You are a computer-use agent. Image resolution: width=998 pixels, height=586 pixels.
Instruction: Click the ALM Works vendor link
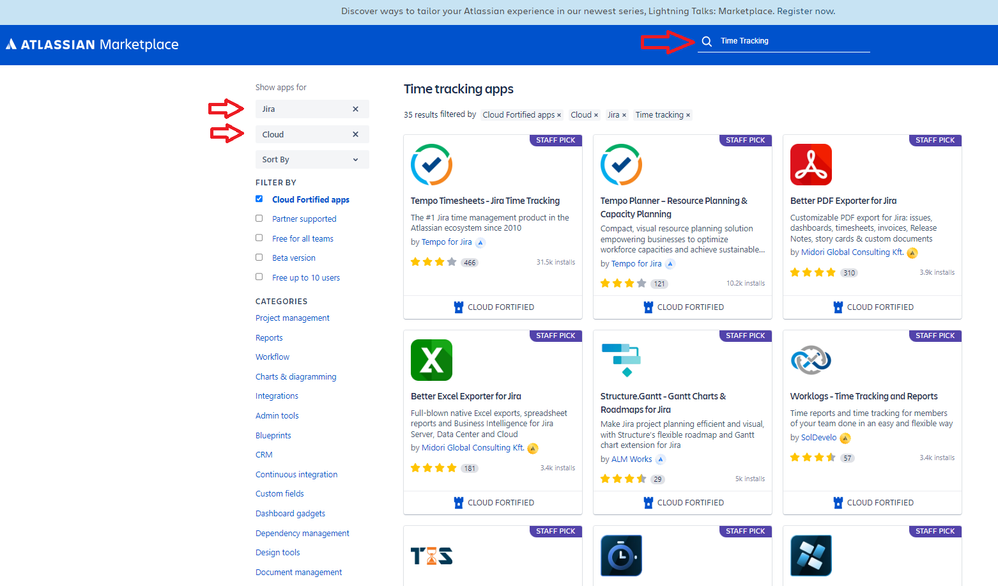point(631,459)
